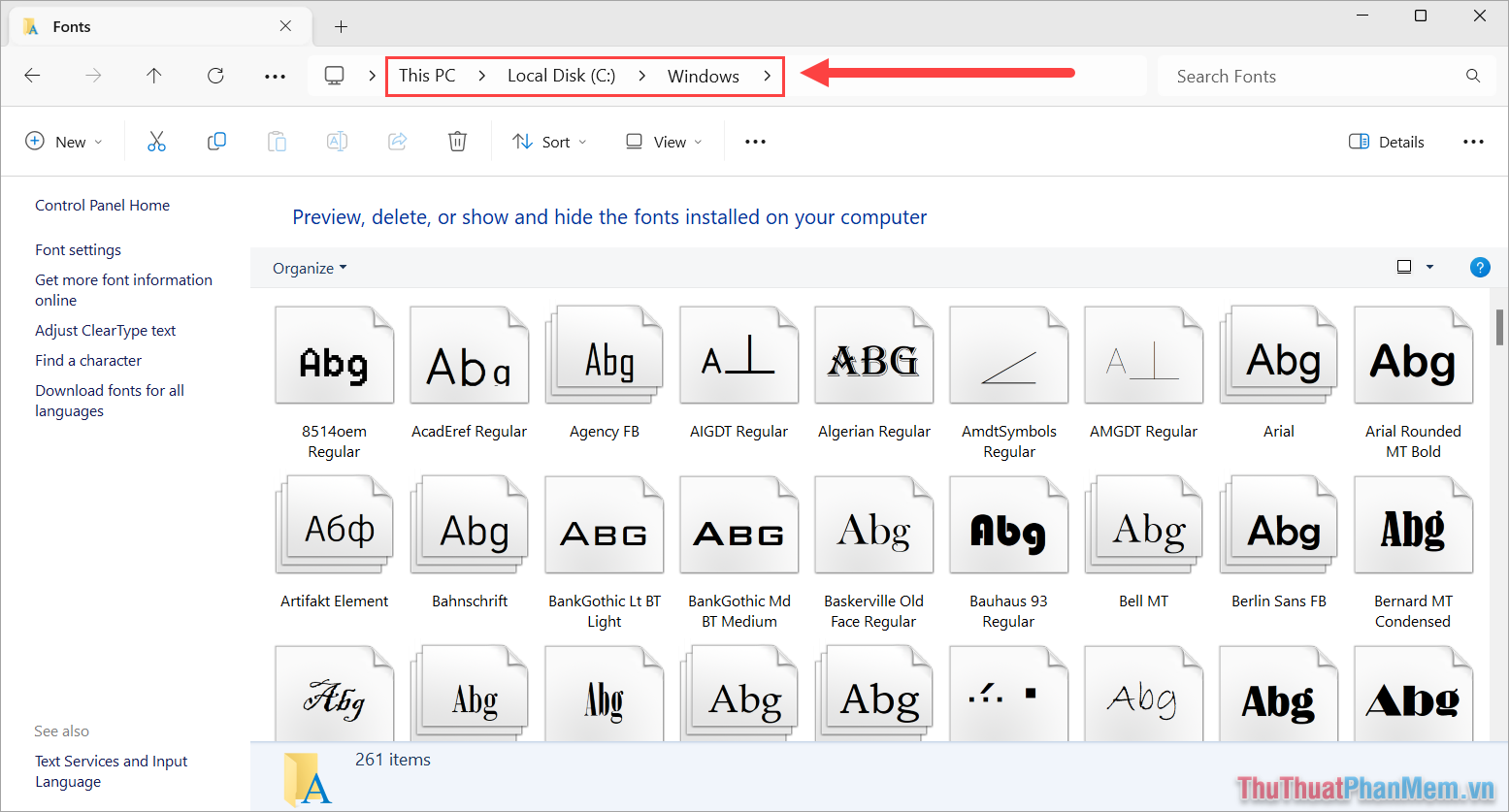Screen dimensions: 1509x812
Task: Open the Organize dropdown
Action: pyautogui.click(x=309, y=268)
